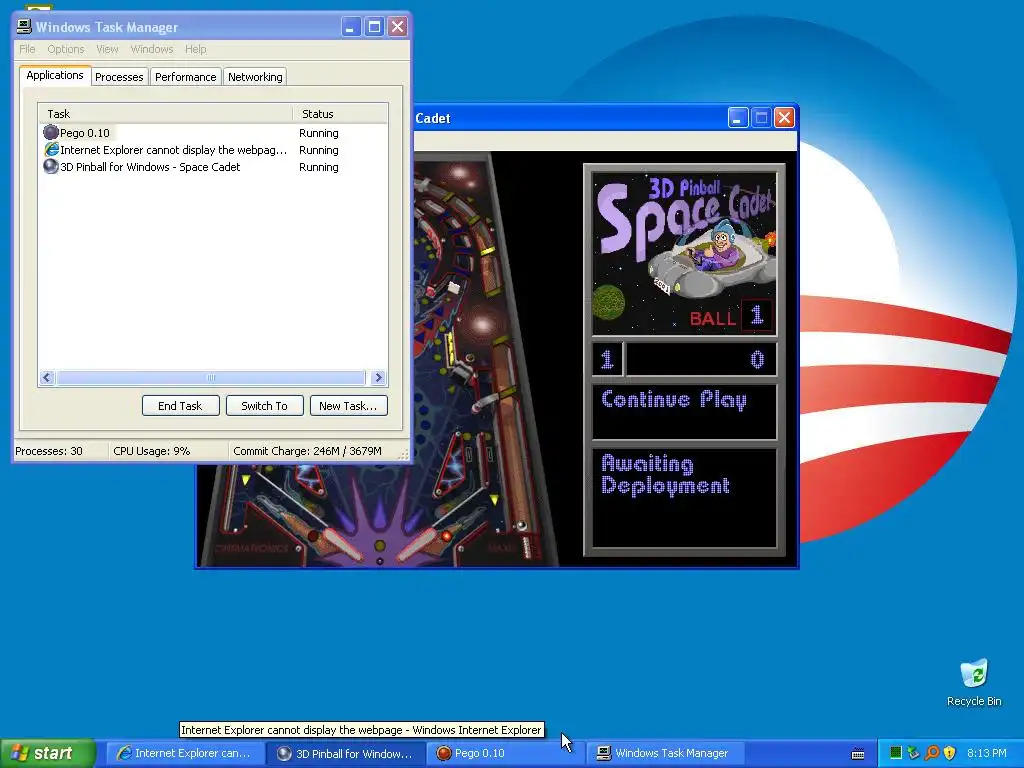Select the 3D Pinball for Windows task row
Viewport: 1024px width, 768px height.
pos(213,167)
